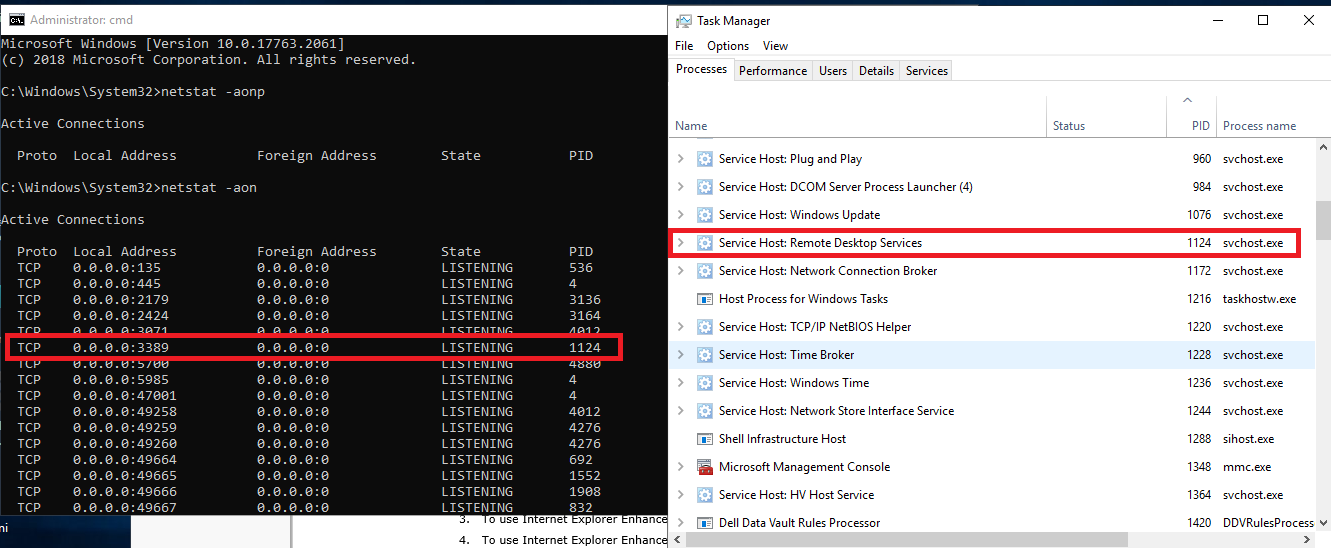This screenshot has height=548, width=1331.
Task: Expand Service Host: Network Store Interface Service
Action: [x=681, y=411]
